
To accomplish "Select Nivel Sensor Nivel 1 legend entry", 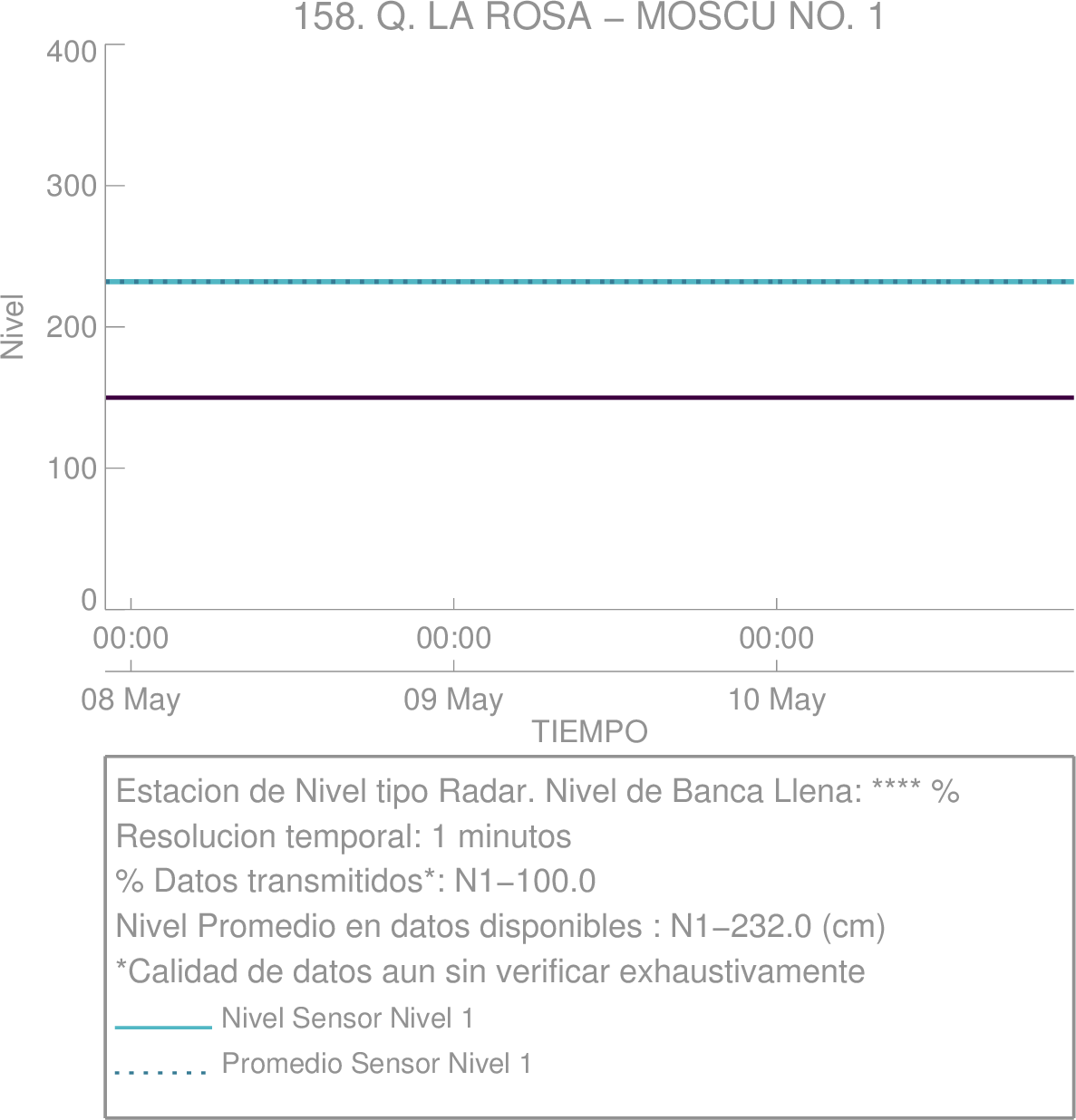I will [x=347, y=1019].
